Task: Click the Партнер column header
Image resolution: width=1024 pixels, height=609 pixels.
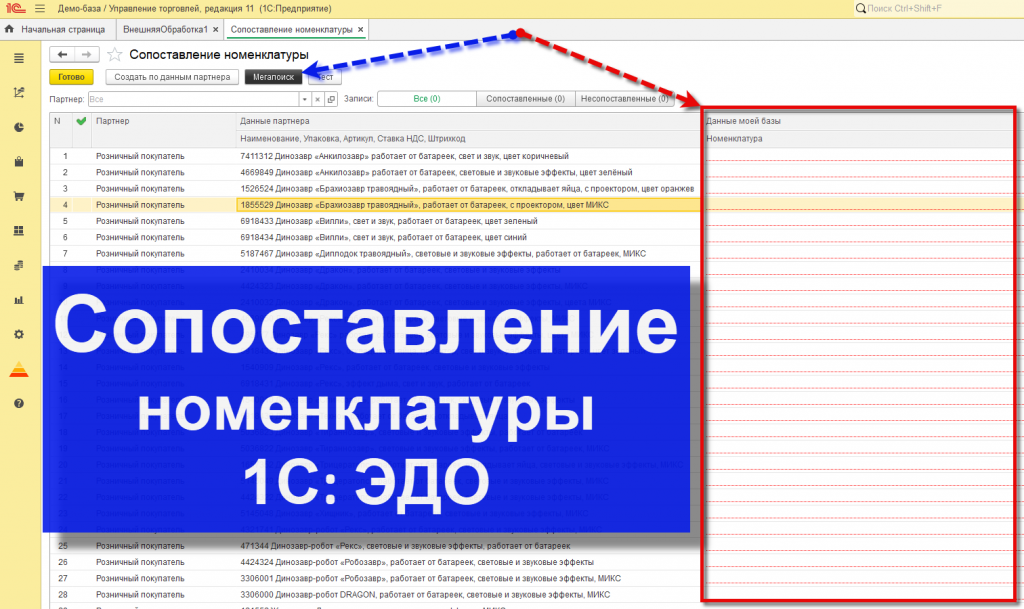Action: click(163, 121)
